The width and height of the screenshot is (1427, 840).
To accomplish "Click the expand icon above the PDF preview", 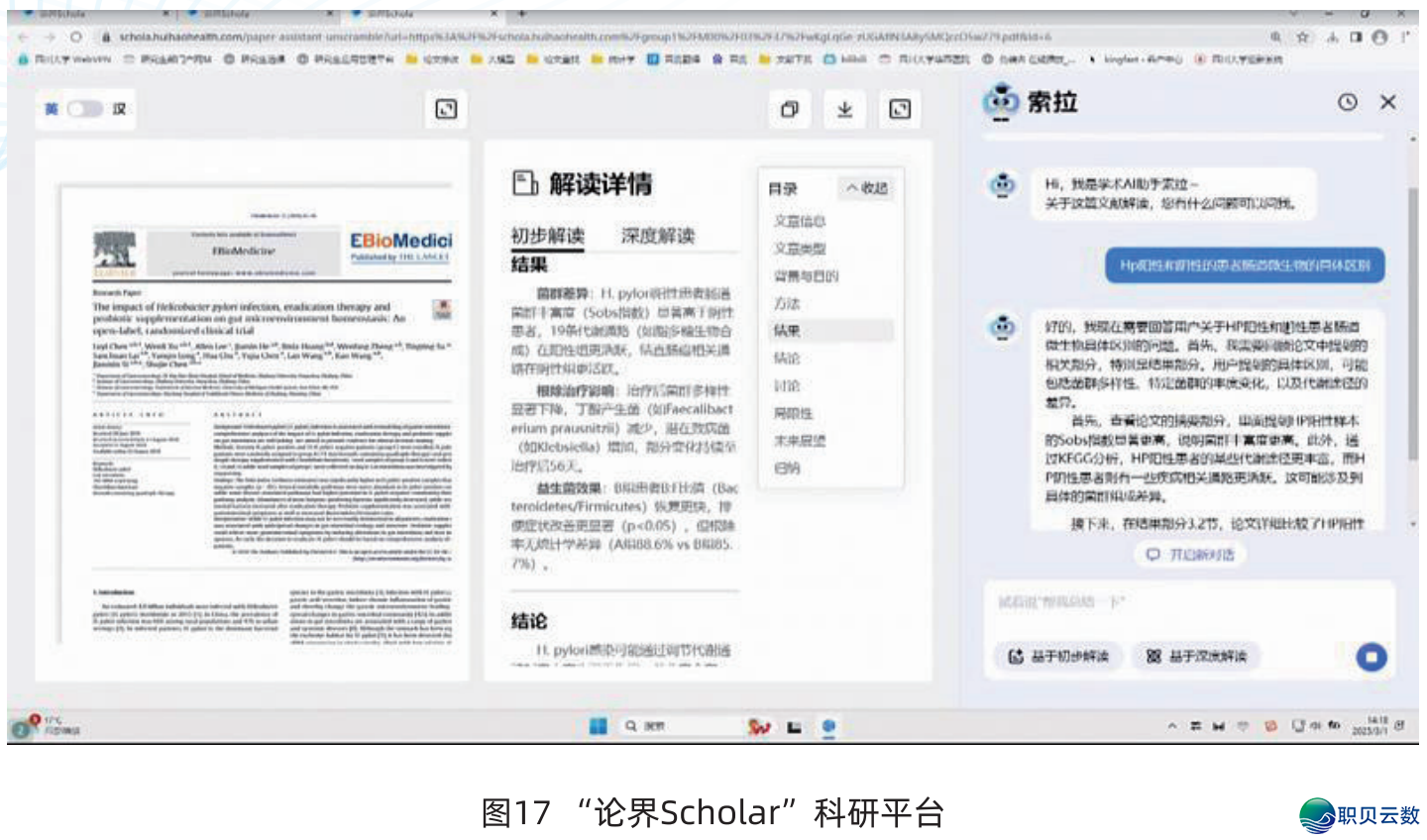I will (x=444, y=109).
